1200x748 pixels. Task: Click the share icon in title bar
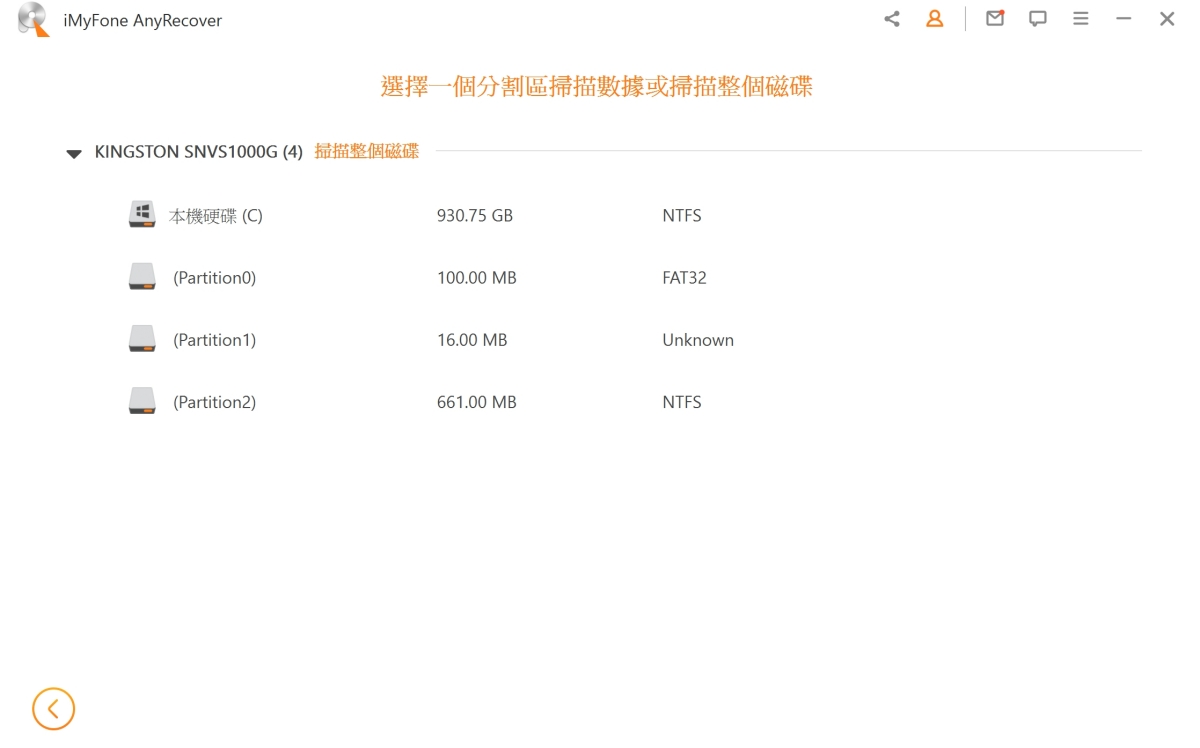click(892, 19)
